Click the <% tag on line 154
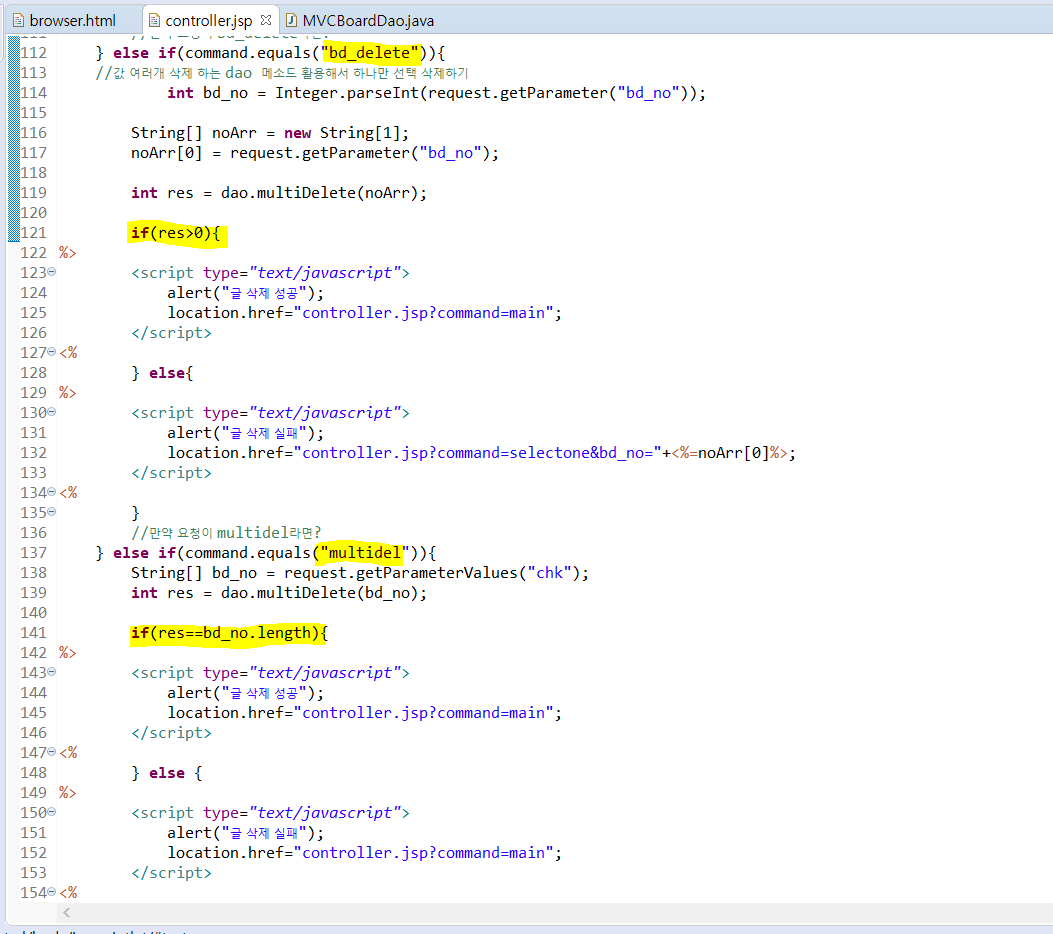 [x=68, y=893]
